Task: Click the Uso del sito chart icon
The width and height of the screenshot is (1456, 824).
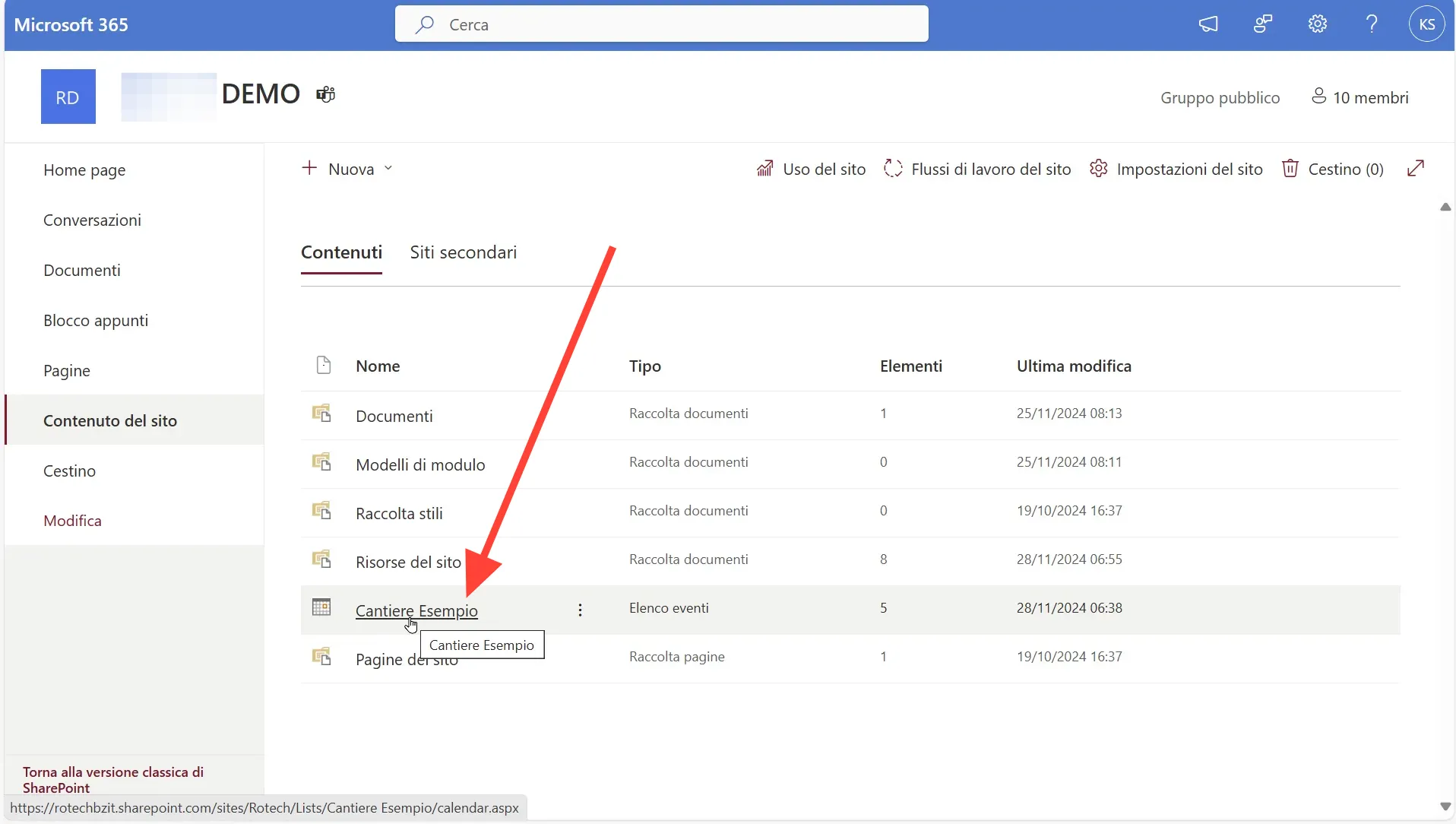Action: click(x=764, y=168)
